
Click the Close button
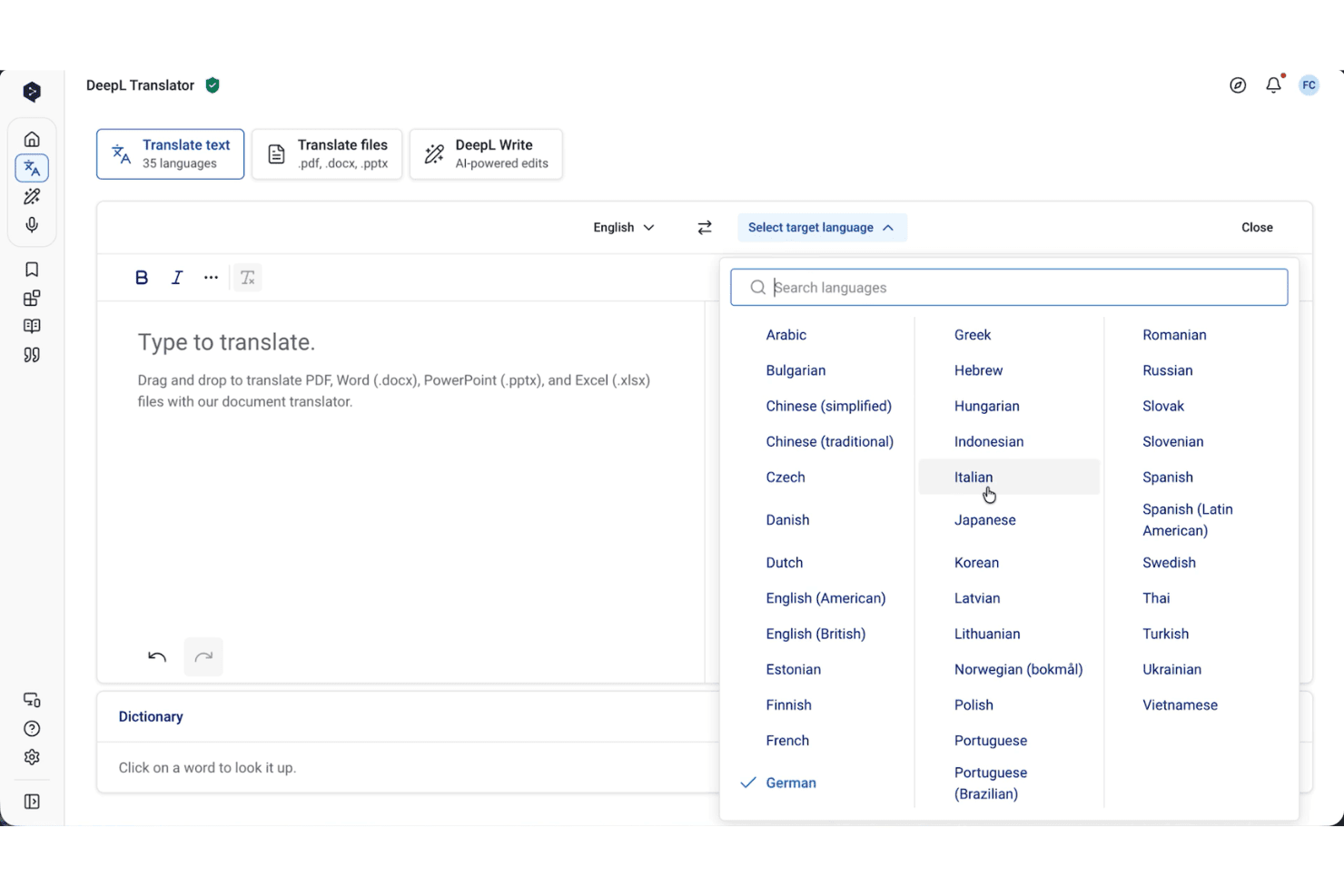(1257, 228)
